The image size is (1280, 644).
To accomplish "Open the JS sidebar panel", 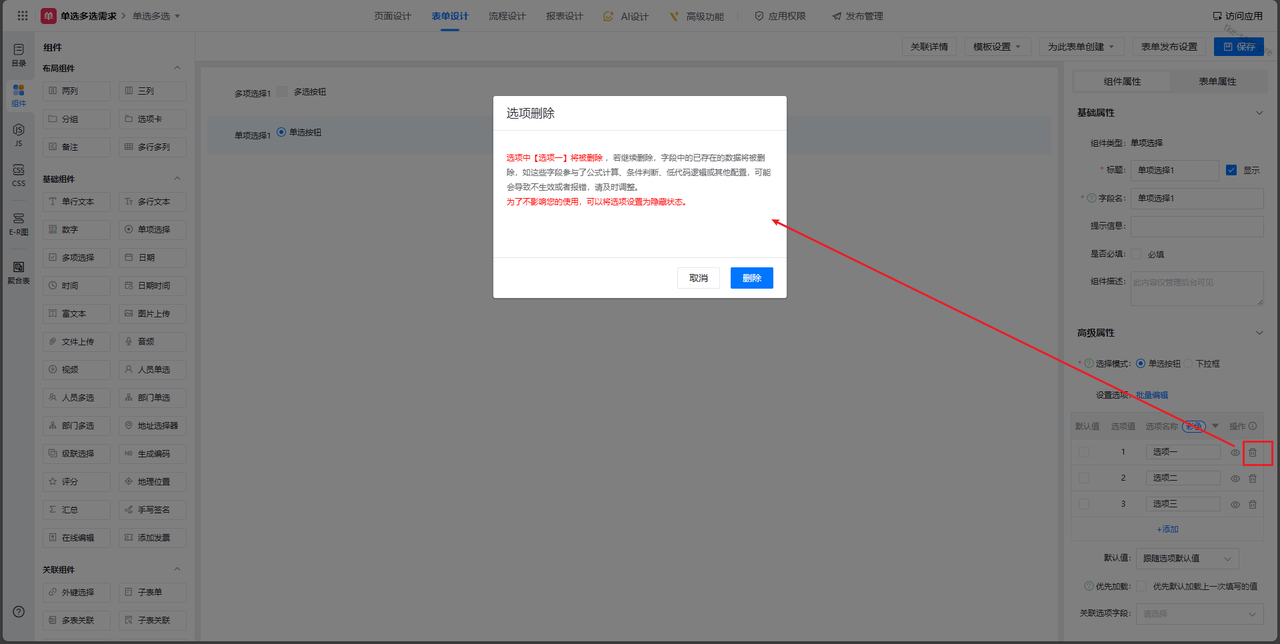I will (18, 135).
